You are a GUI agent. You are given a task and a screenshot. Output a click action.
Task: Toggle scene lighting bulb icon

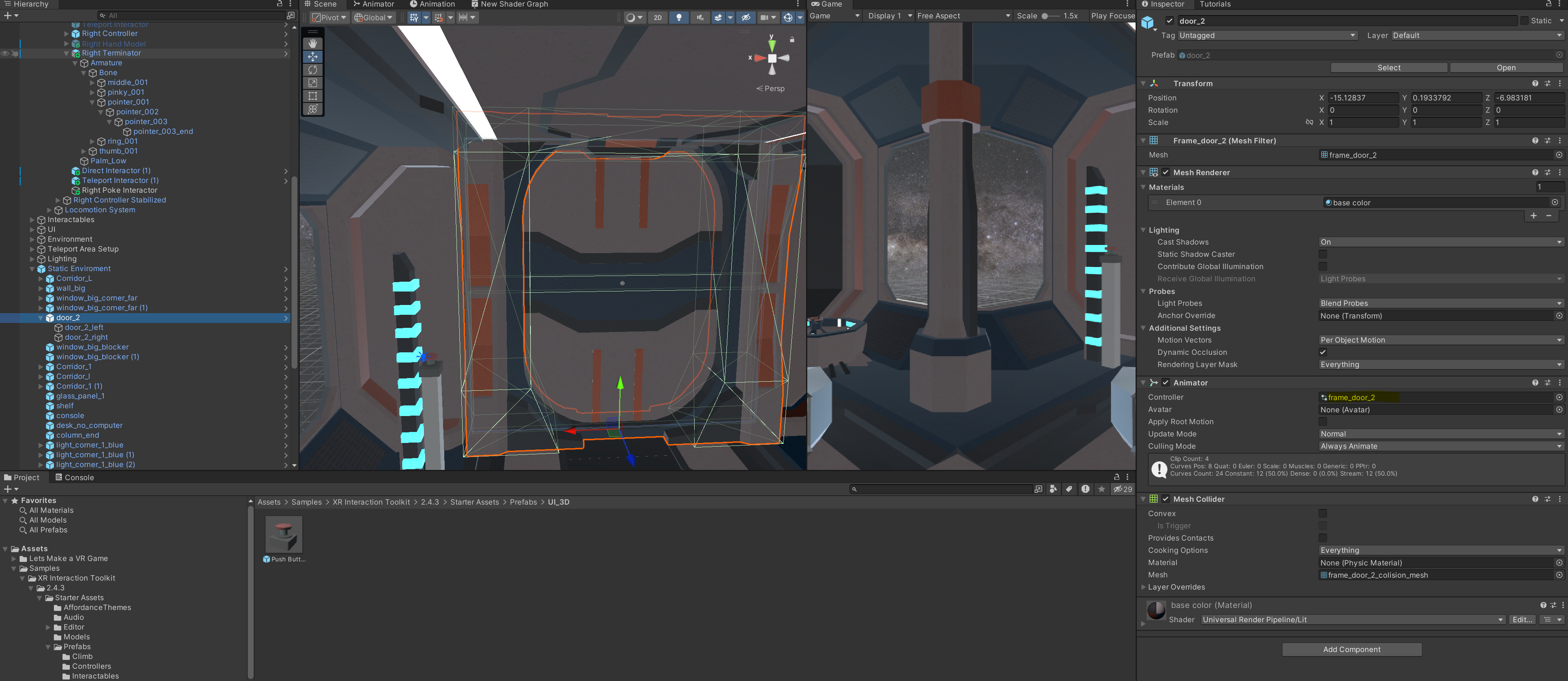click(679, 18)
